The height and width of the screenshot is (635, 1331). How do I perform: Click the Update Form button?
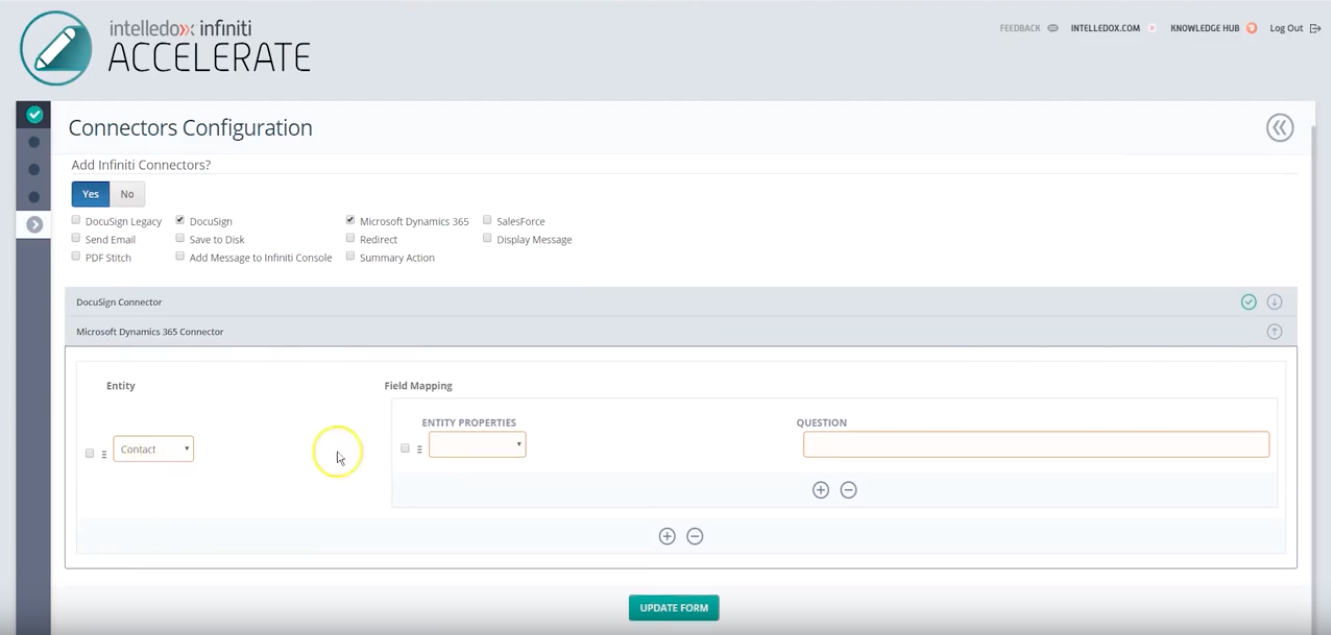click(673, 607)
